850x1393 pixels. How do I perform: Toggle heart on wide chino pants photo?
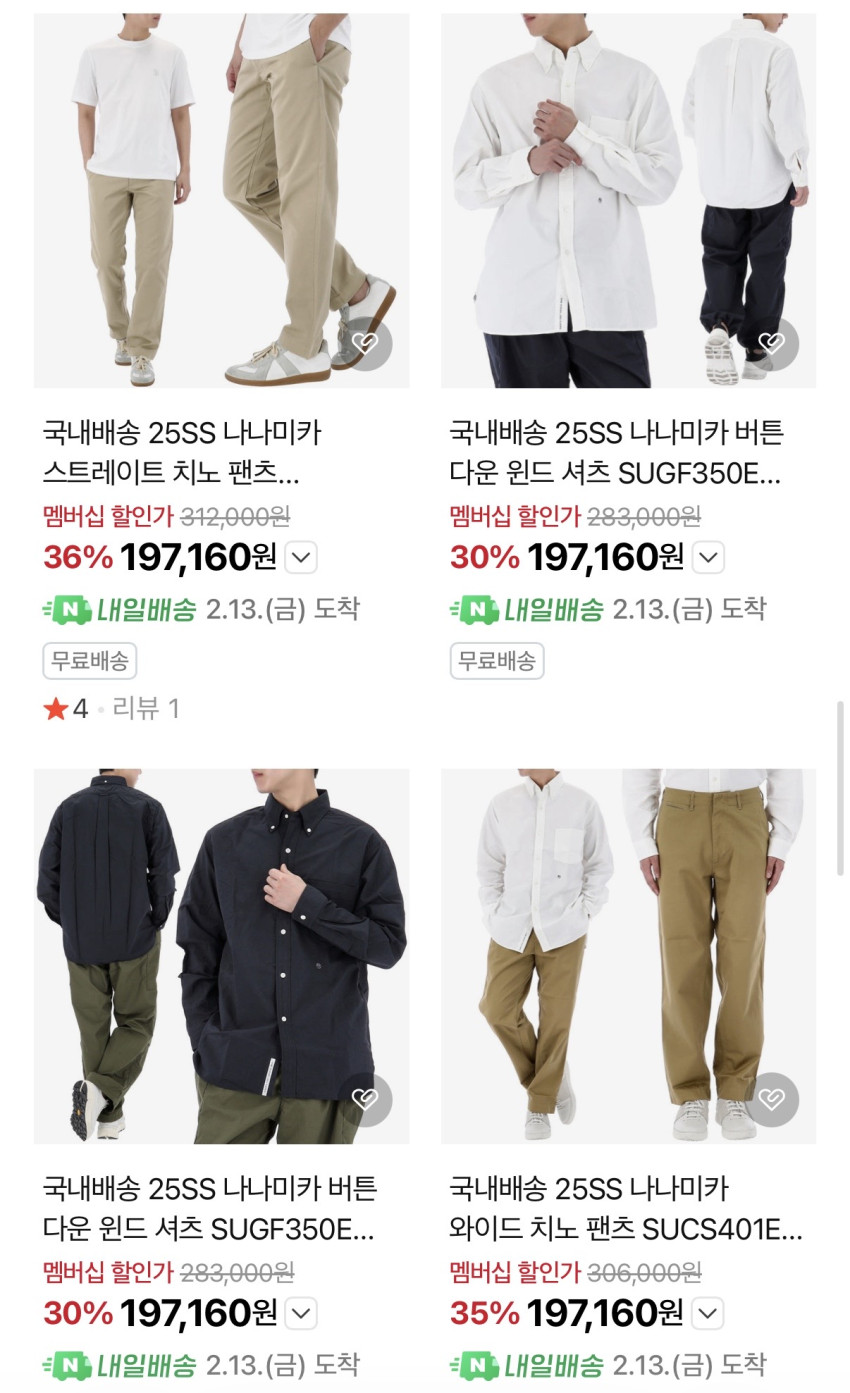click(772, 1099)
